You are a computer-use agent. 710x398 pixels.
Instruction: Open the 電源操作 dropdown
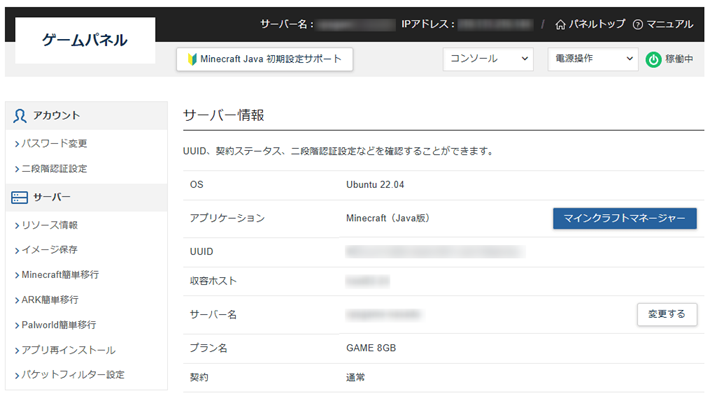593,59
